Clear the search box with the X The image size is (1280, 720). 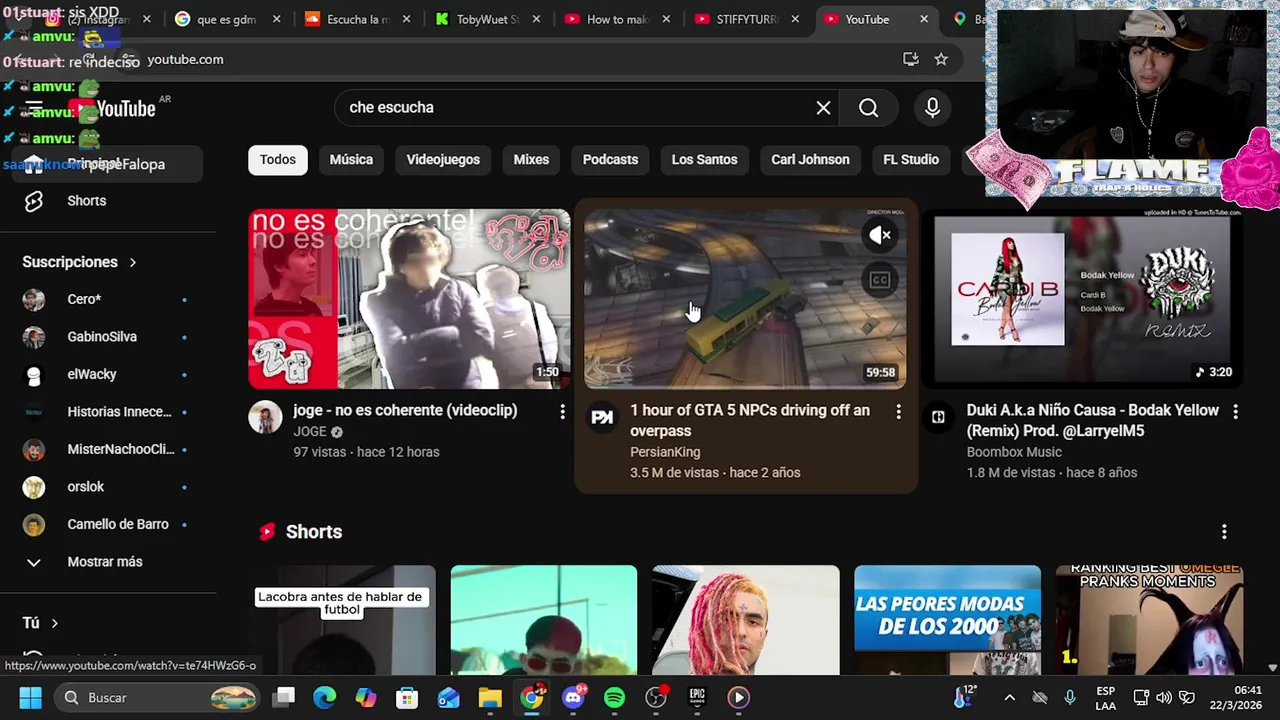823,108
